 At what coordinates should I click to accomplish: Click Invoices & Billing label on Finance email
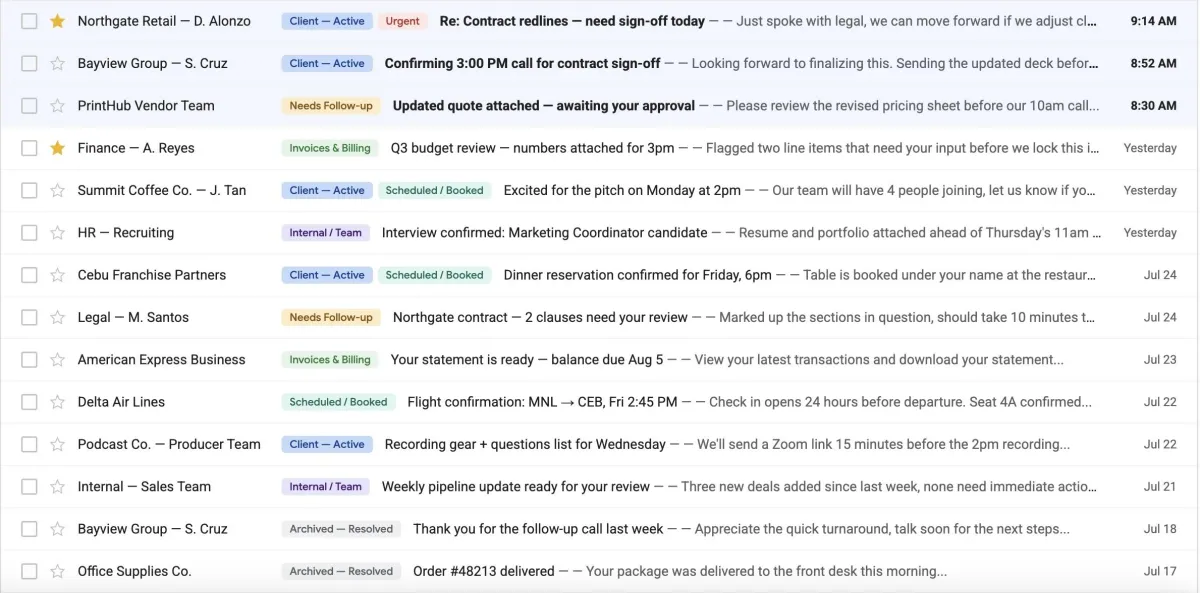point(330,148)
